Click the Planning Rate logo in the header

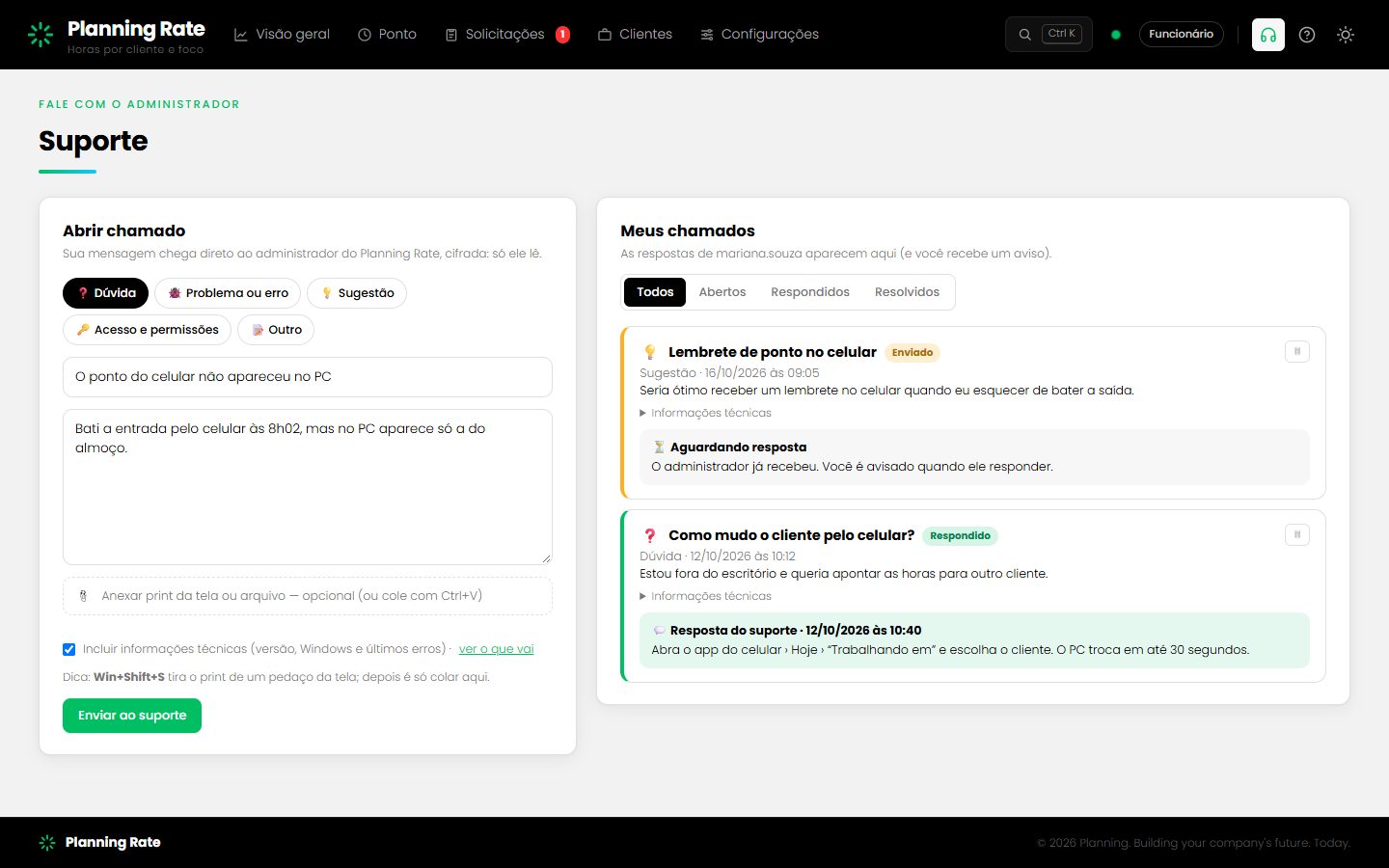[116, 35]
